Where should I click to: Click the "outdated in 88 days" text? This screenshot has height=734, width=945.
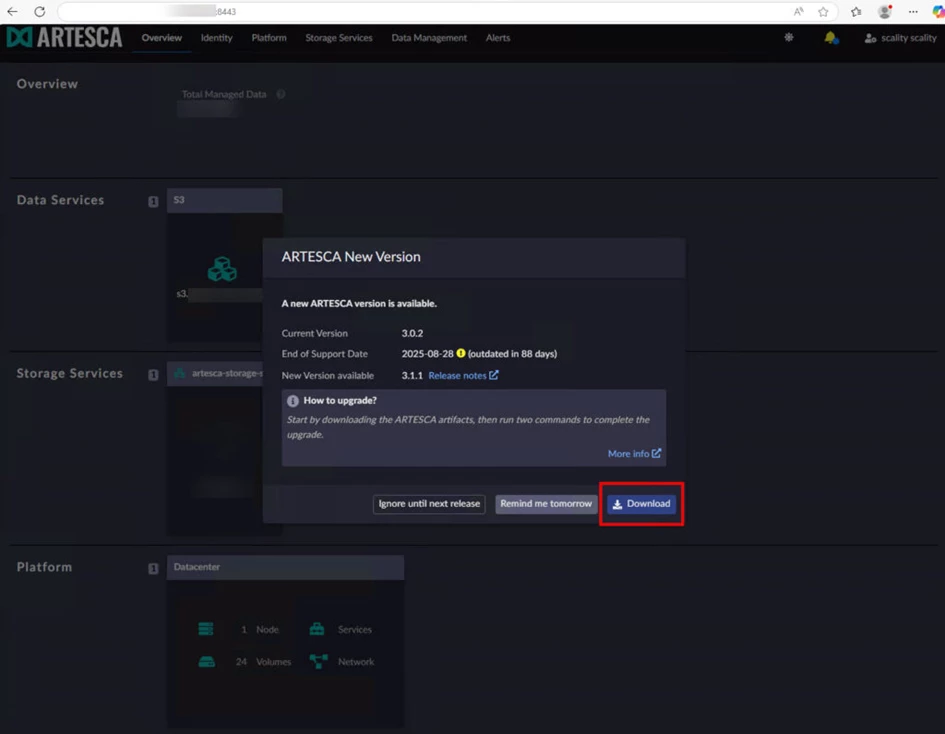[512, 354]
